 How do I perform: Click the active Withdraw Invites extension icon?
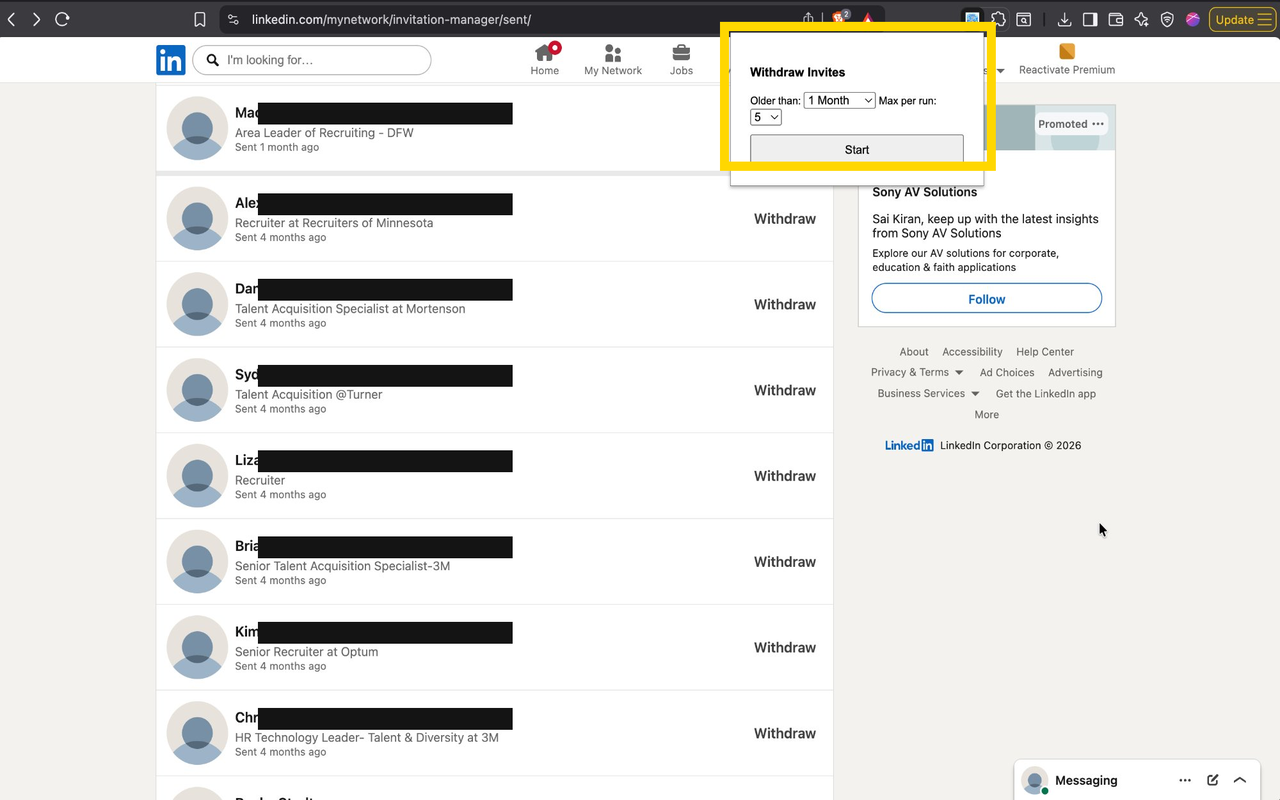click(x=971, y=19)
